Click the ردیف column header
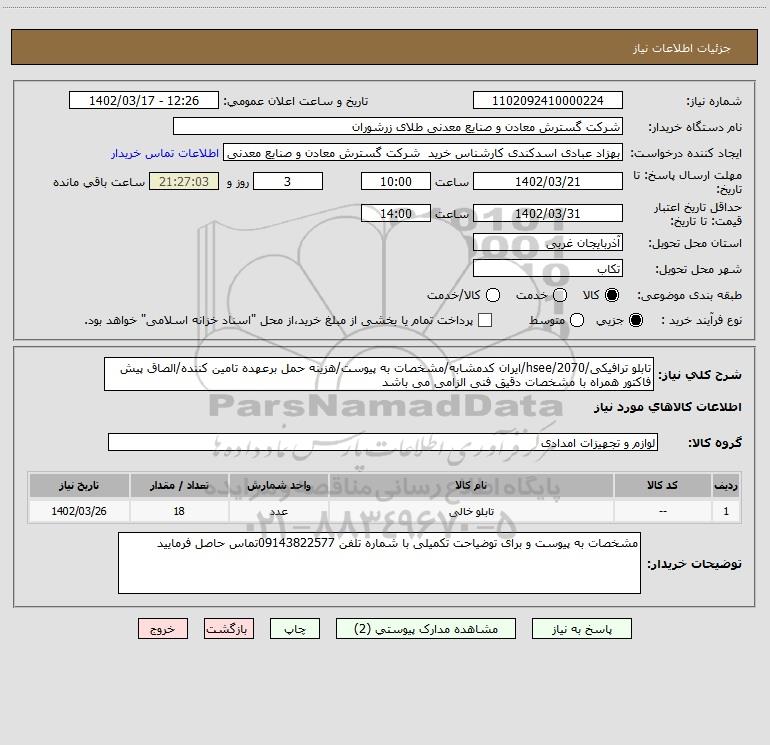This screenshot has height=745, width=770. pos(726,486)
